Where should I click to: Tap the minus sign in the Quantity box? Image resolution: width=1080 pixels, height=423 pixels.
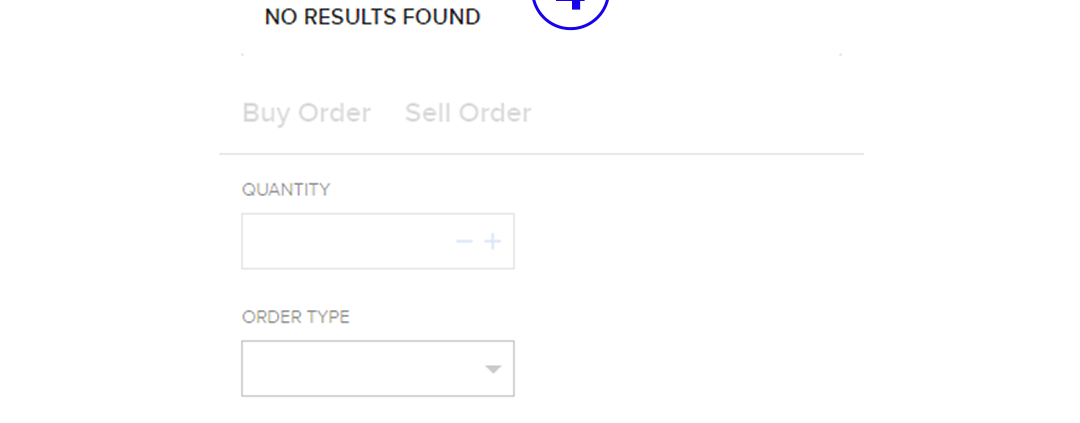pos(464,241)
